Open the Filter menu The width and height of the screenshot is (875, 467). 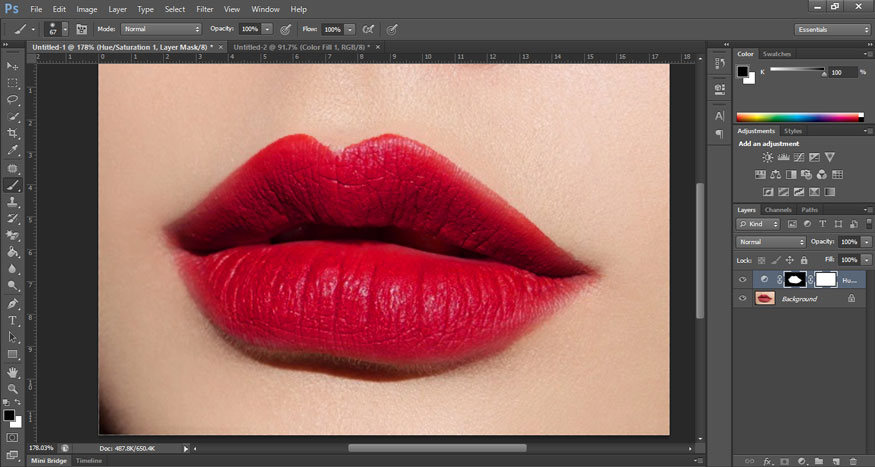click(205, 9)
